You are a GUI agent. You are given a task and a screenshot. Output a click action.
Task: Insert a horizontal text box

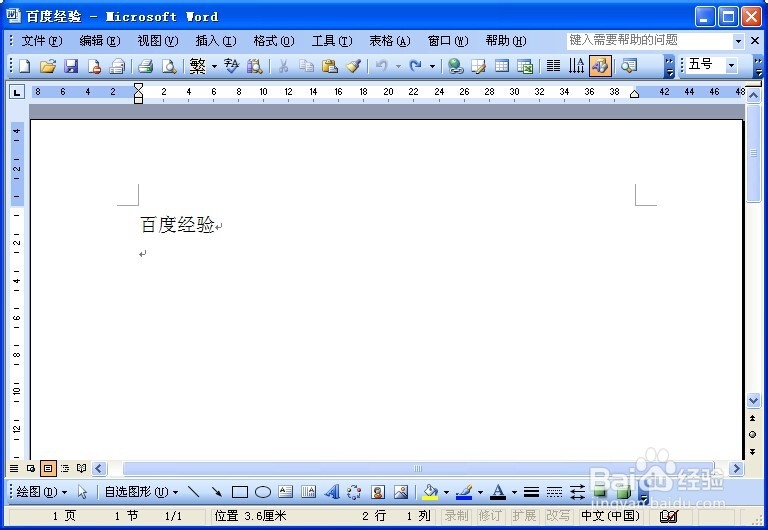[285, 491]
